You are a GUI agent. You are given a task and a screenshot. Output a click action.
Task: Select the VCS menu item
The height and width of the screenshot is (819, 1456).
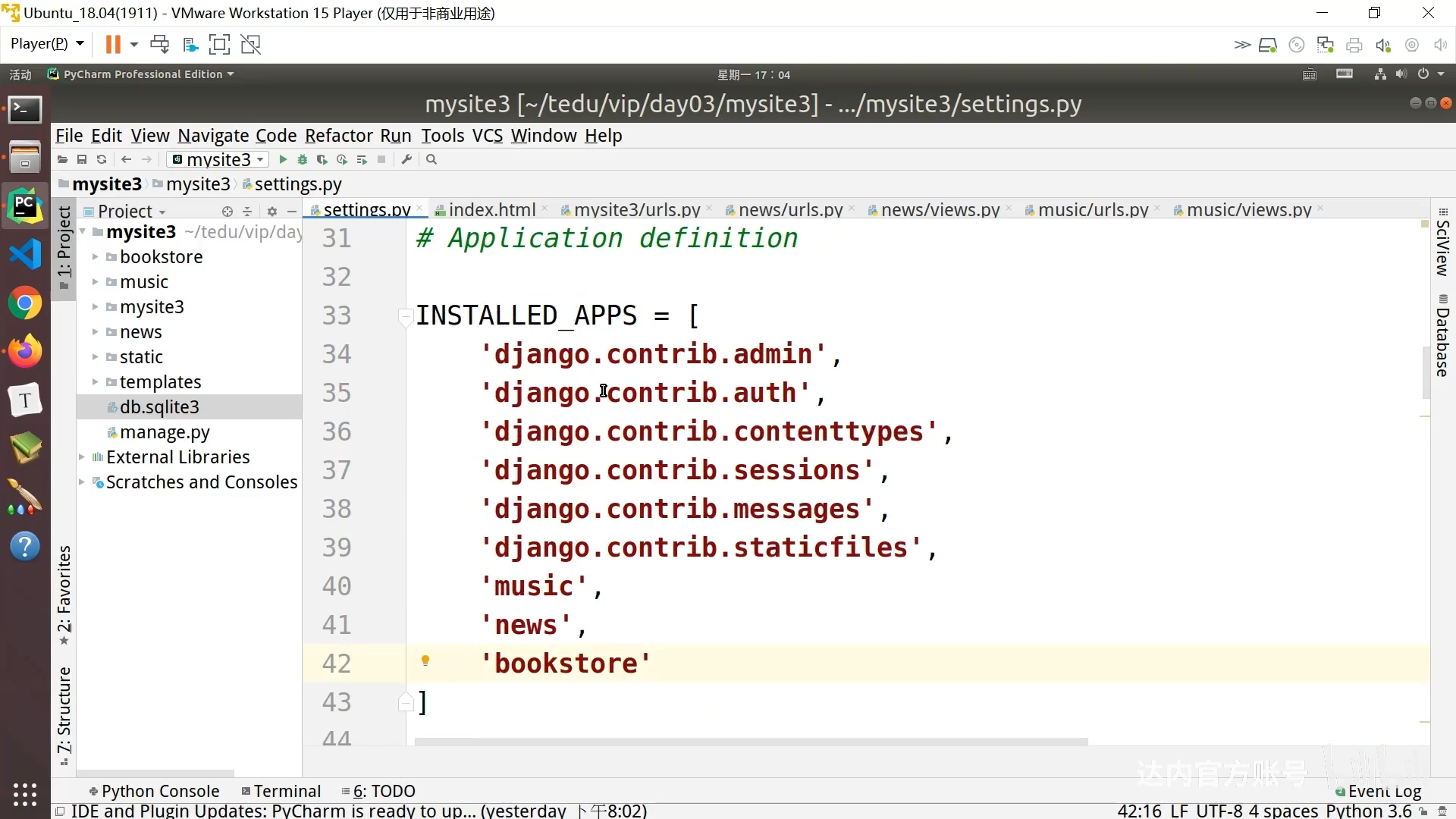486,135
